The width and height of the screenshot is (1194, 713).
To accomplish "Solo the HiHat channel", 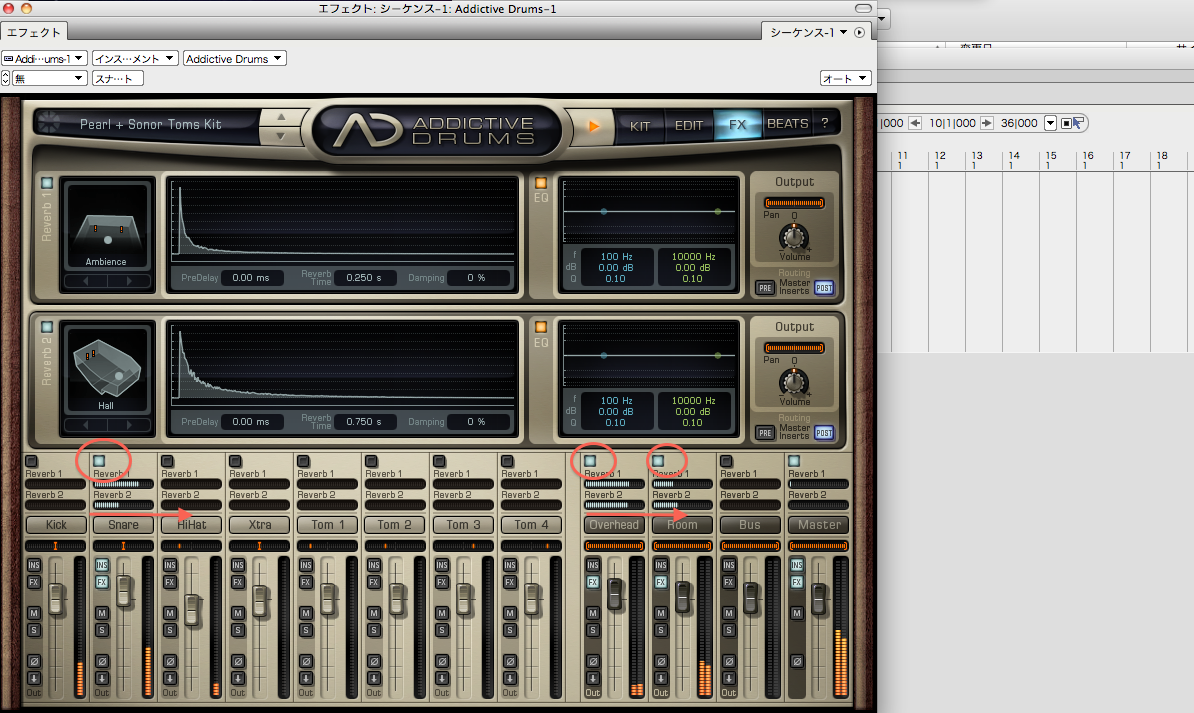I will [170, 629].
